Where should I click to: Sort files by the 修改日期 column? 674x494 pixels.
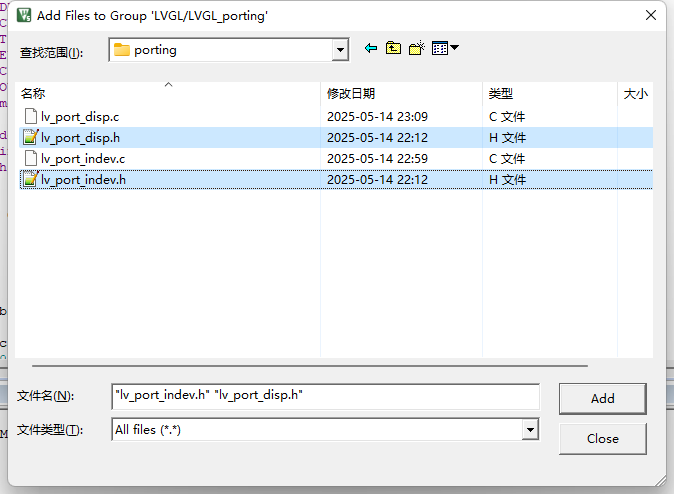401,94
